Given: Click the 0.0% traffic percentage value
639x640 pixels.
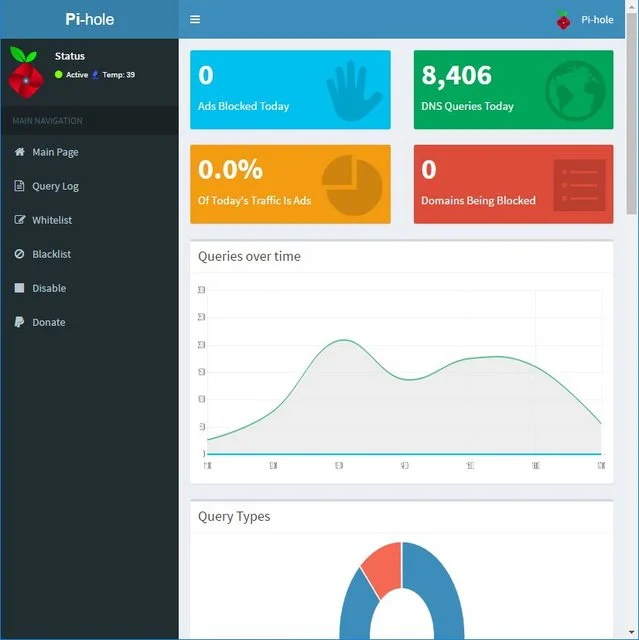Looking at the screenshot, I should click(230, 169).
